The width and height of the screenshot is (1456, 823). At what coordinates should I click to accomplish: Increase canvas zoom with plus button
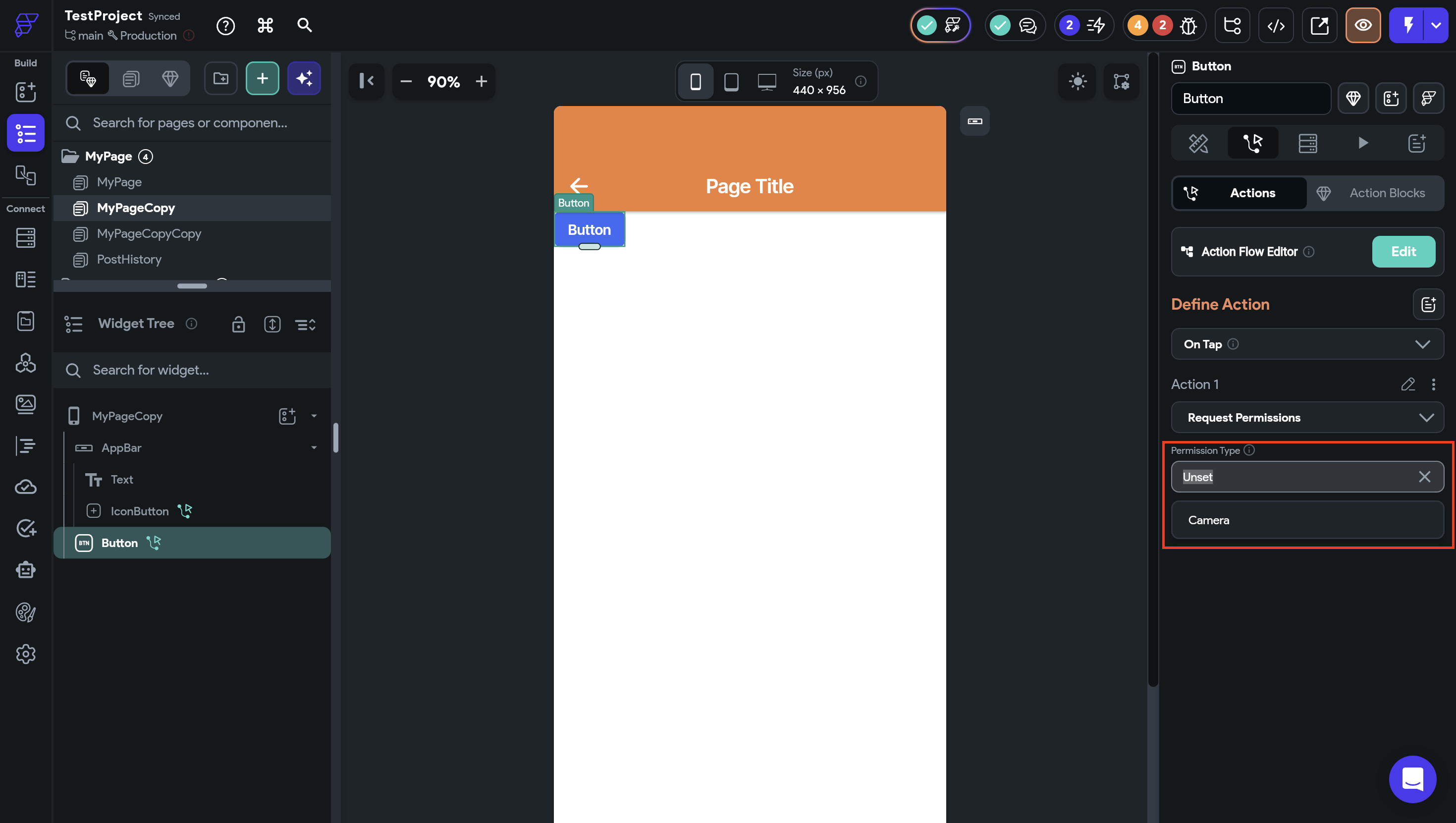[x=482, y=81]
